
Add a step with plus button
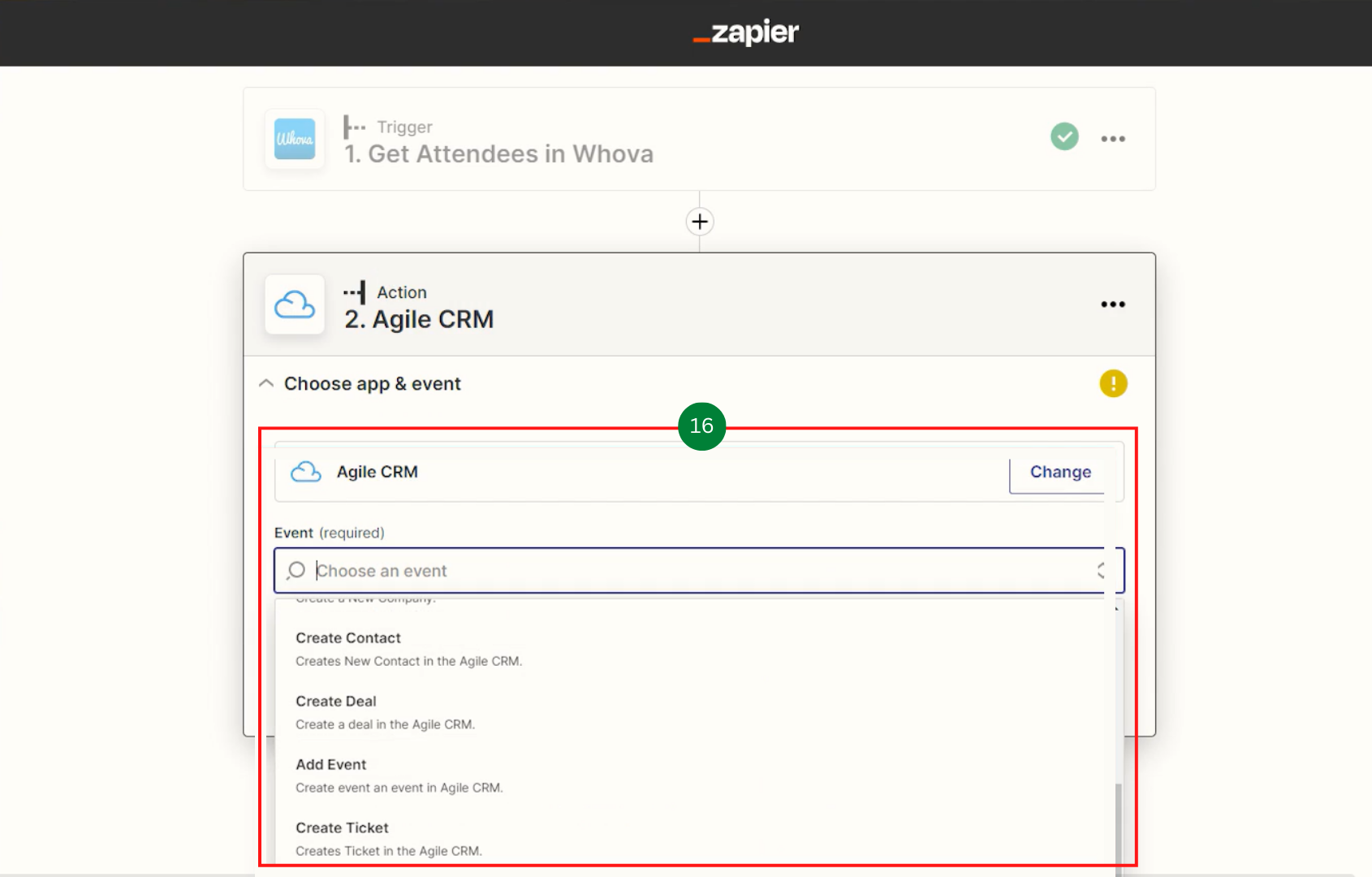[x=700, y=222]
